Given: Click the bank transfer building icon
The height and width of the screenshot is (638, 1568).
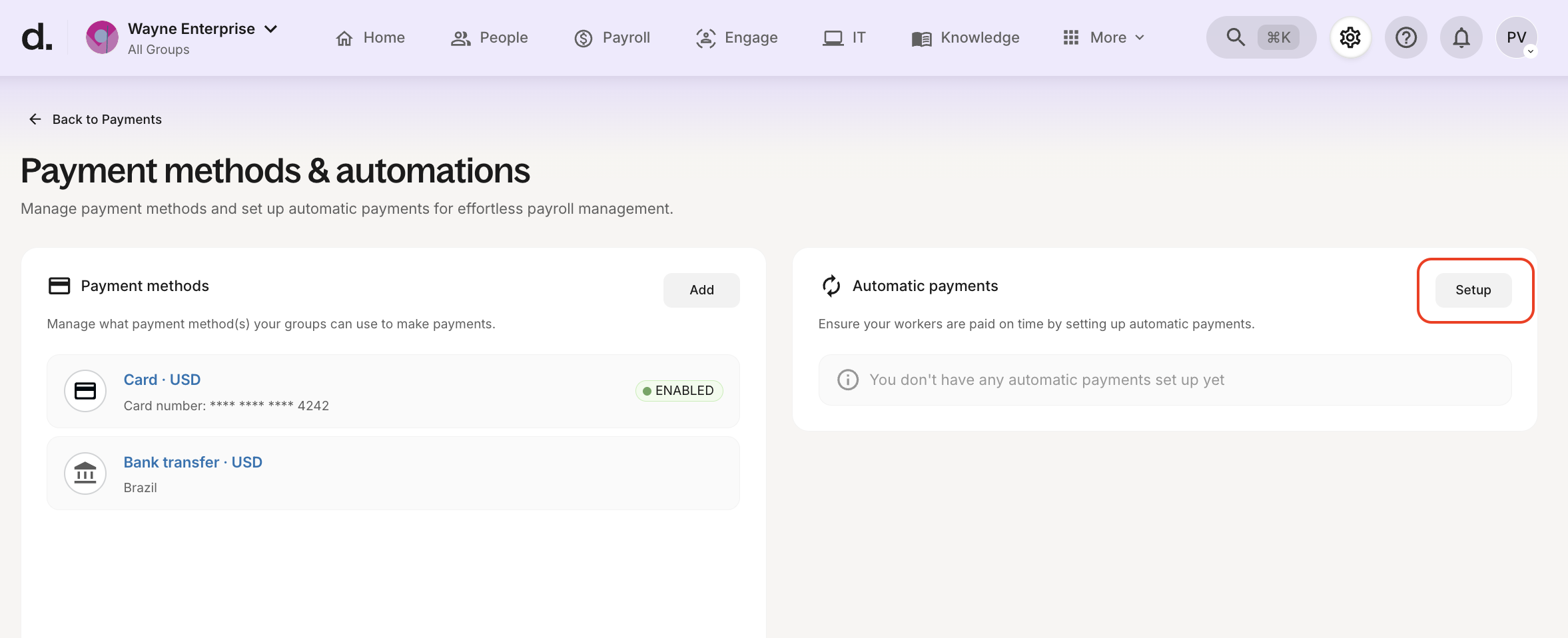Looking at the screenshot, I should point(85,474).
